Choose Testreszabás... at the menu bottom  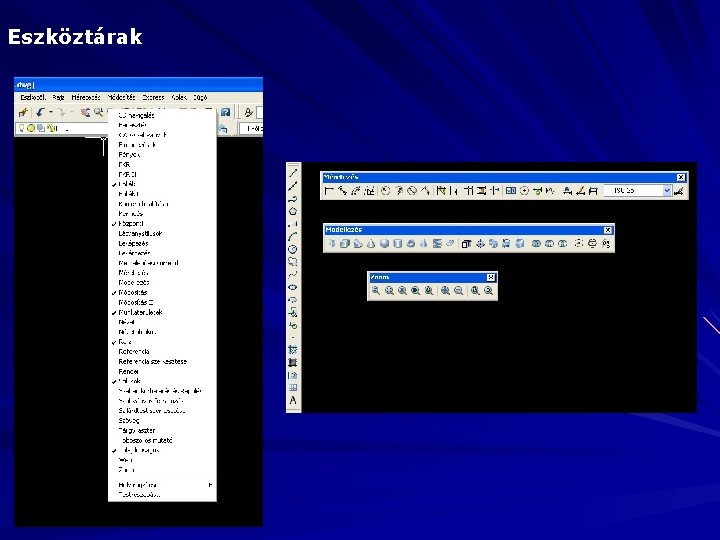(x=162, y=495)
